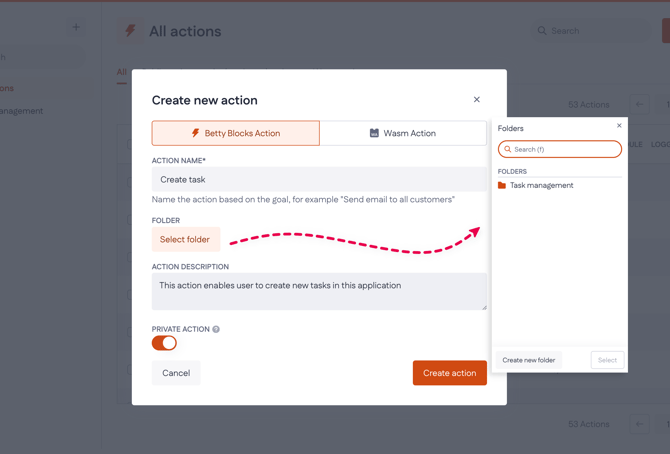The width and height of the screenshot is (670, 454).
Task: Click the plus icon in the sidebar
Action: click(x=76, y=27)
